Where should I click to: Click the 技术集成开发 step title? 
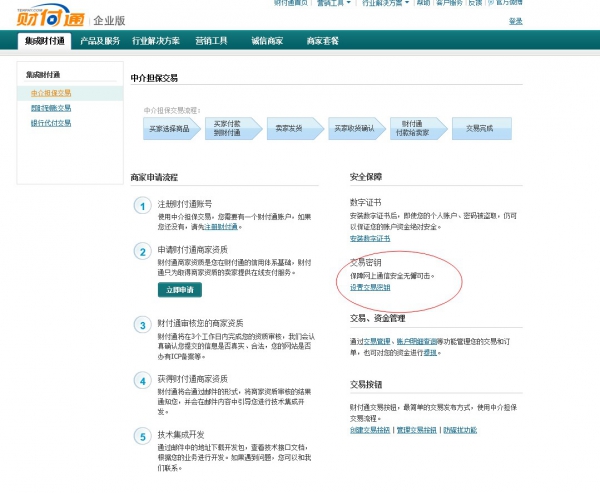[x=181, y=434]
